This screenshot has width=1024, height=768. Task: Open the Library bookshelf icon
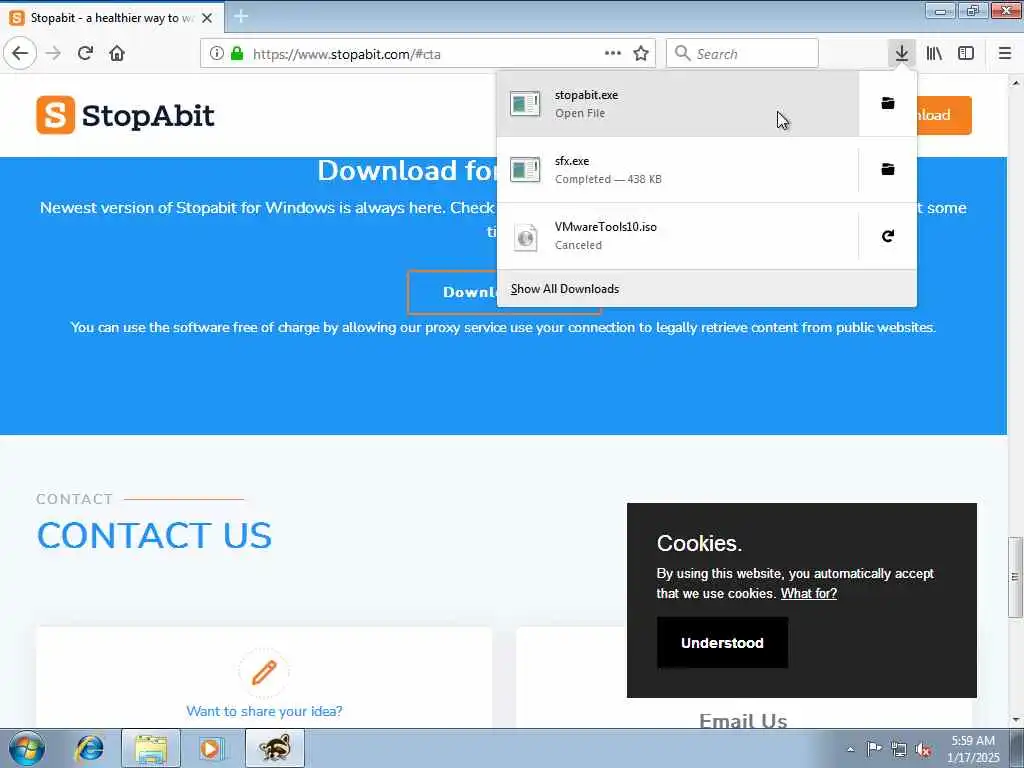(x=934, y=54)
